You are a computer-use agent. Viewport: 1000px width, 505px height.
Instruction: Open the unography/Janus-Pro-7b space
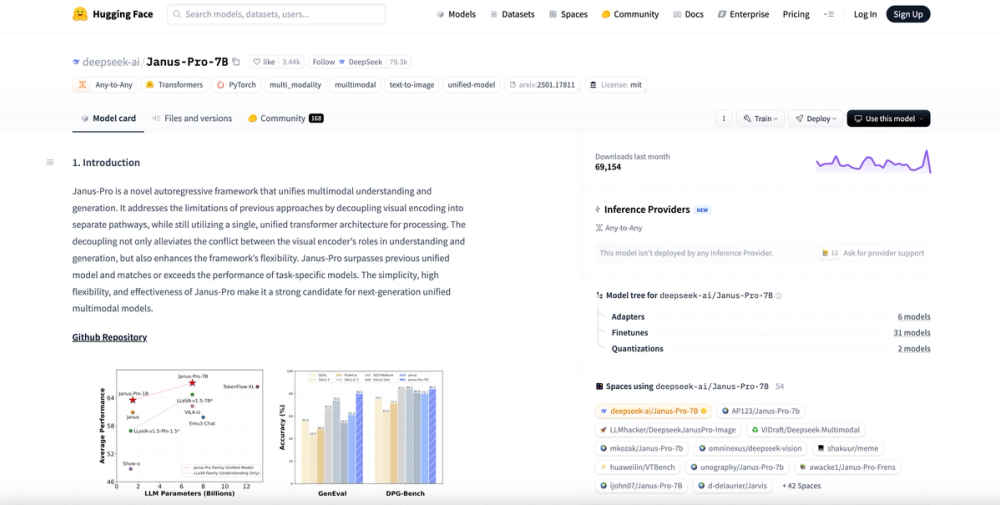737,467
